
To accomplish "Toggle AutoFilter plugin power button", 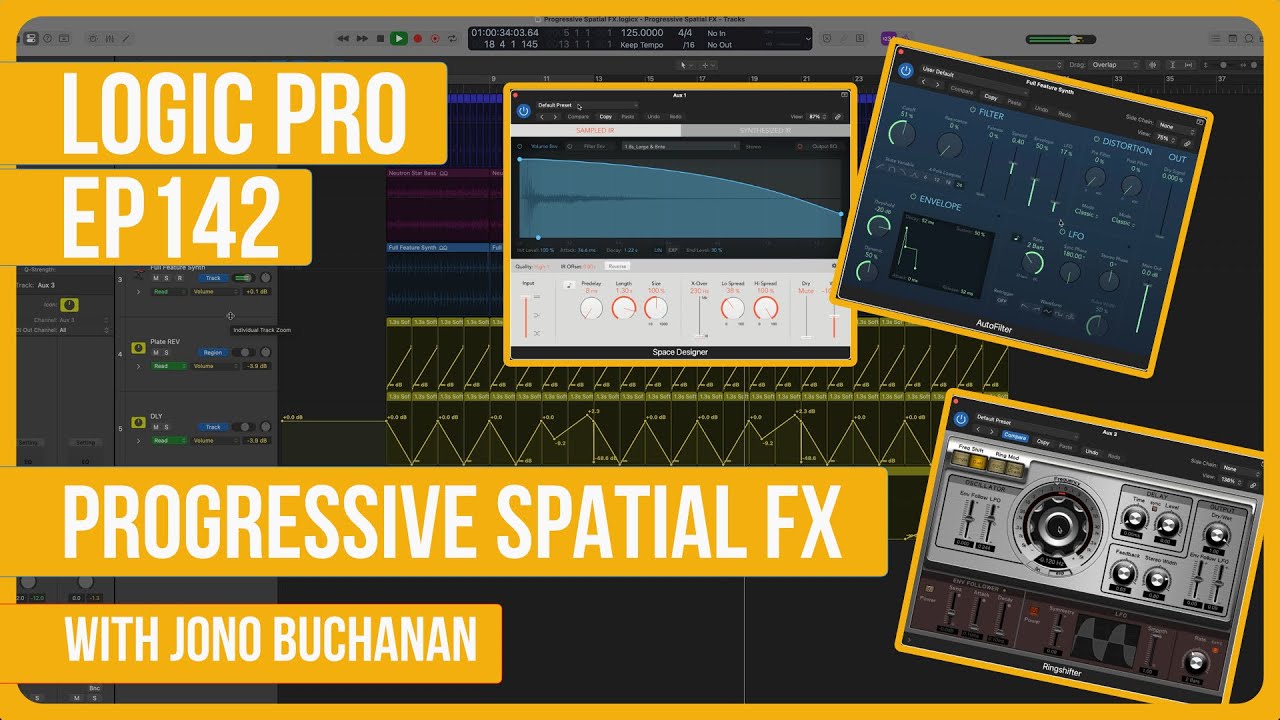I will [x=905, y=71].
